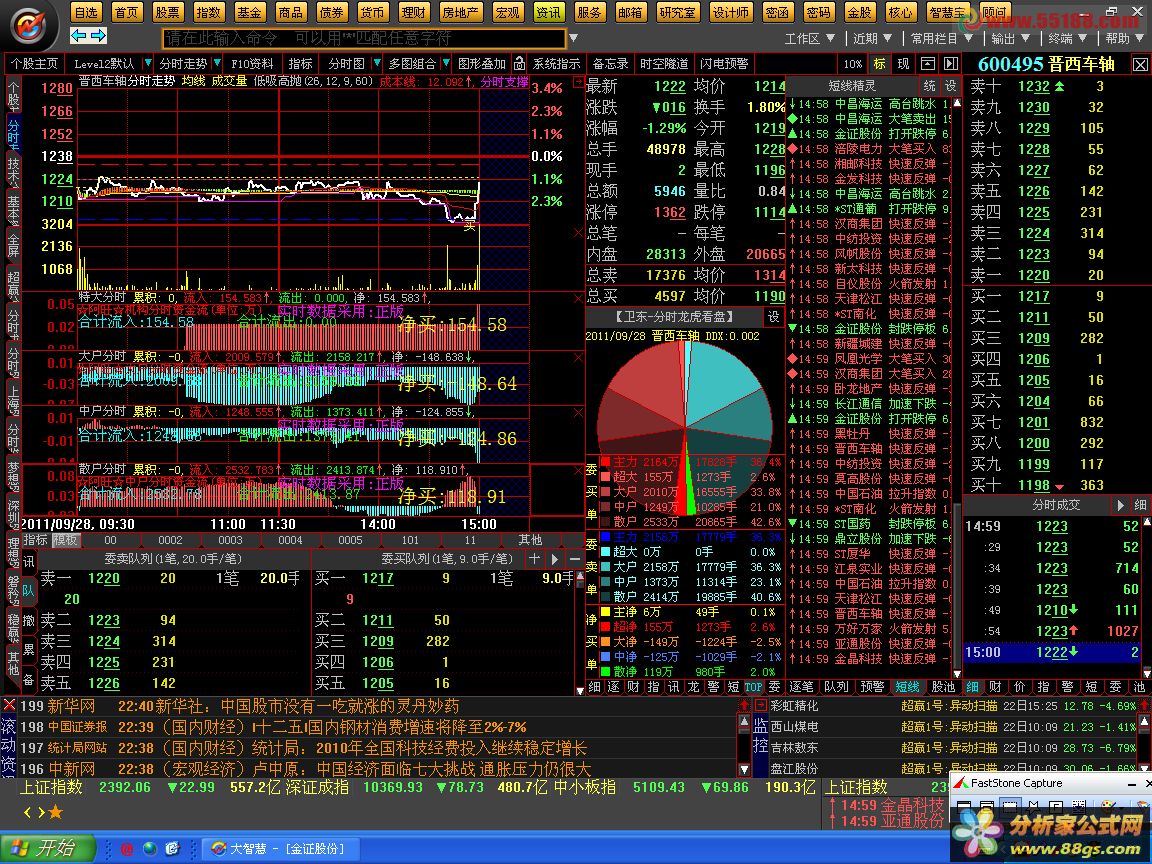This screenshot has width=1152, height=864.
Task: Open the 基金 toolbar button
Action: pyautogui.click(x=249, y=12)
